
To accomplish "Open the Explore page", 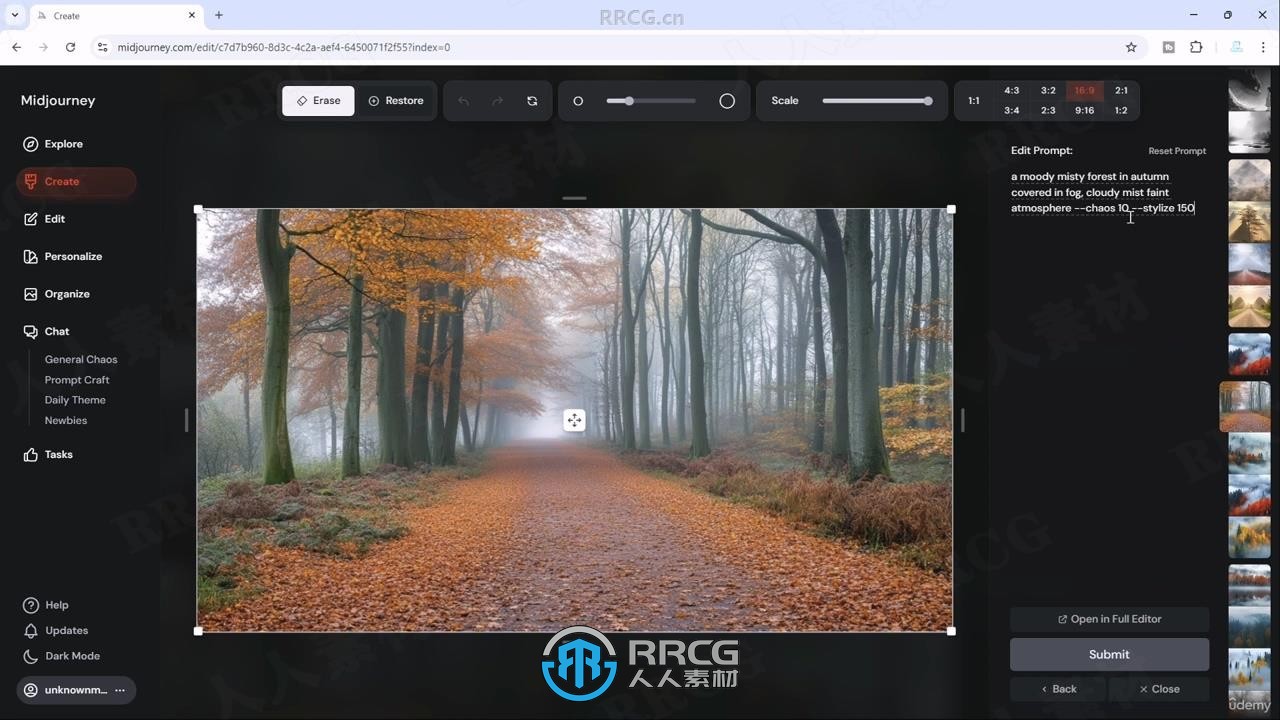I will click(63, 144).
